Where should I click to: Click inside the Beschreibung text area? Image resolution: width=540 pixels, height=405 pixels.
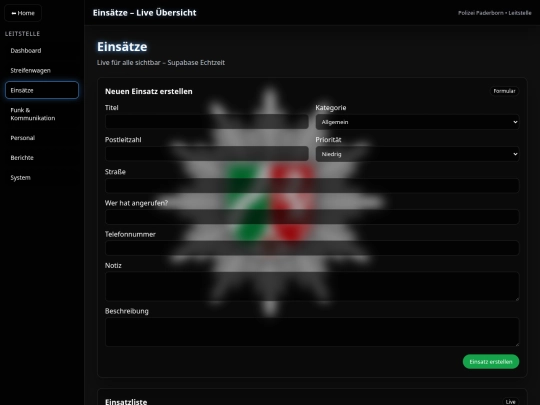click(312, 332)
